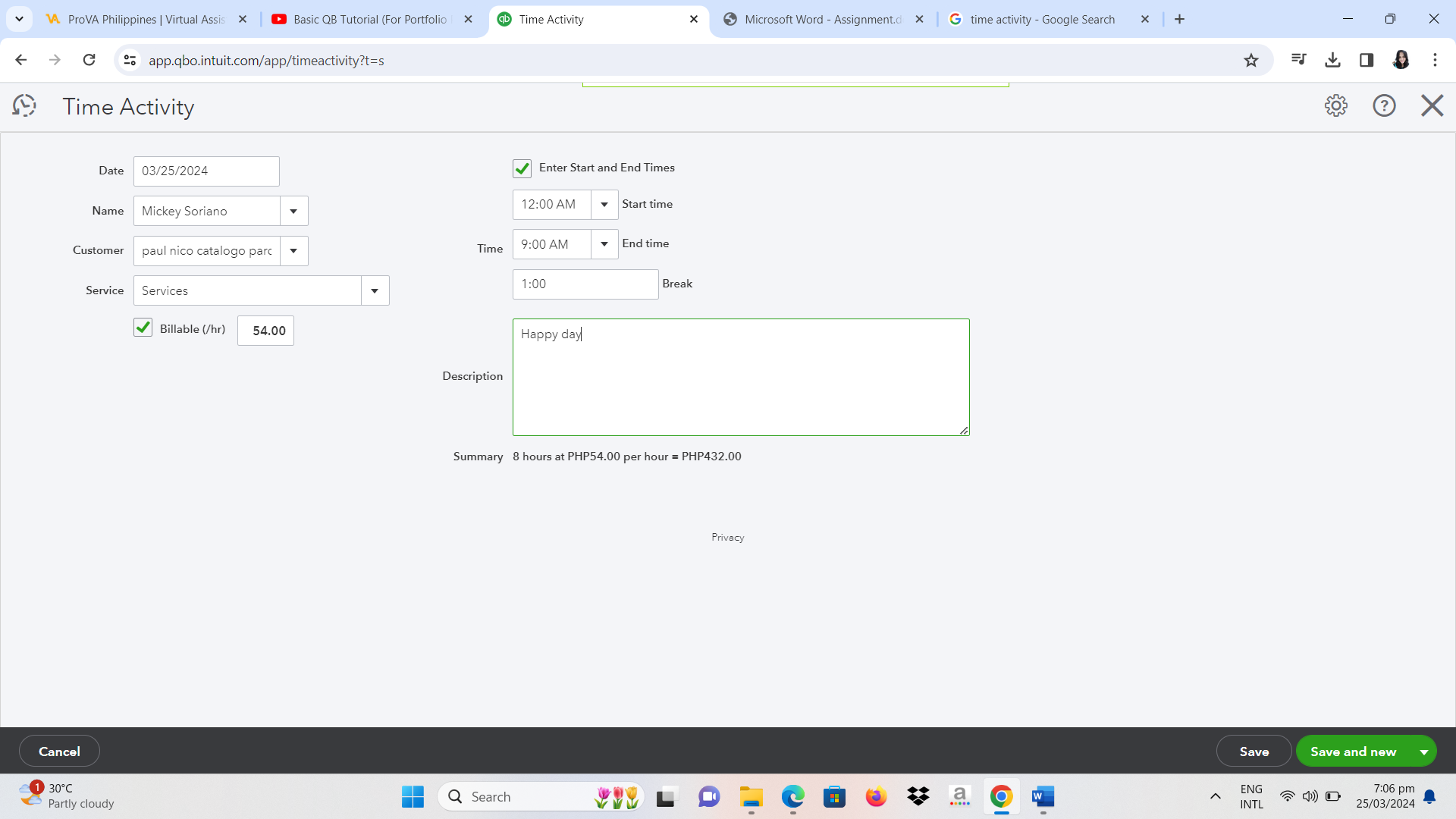Screen dimensions: 1456x819
Task: Expand the Save and new arrow menu
Action: coord(1423,752)
